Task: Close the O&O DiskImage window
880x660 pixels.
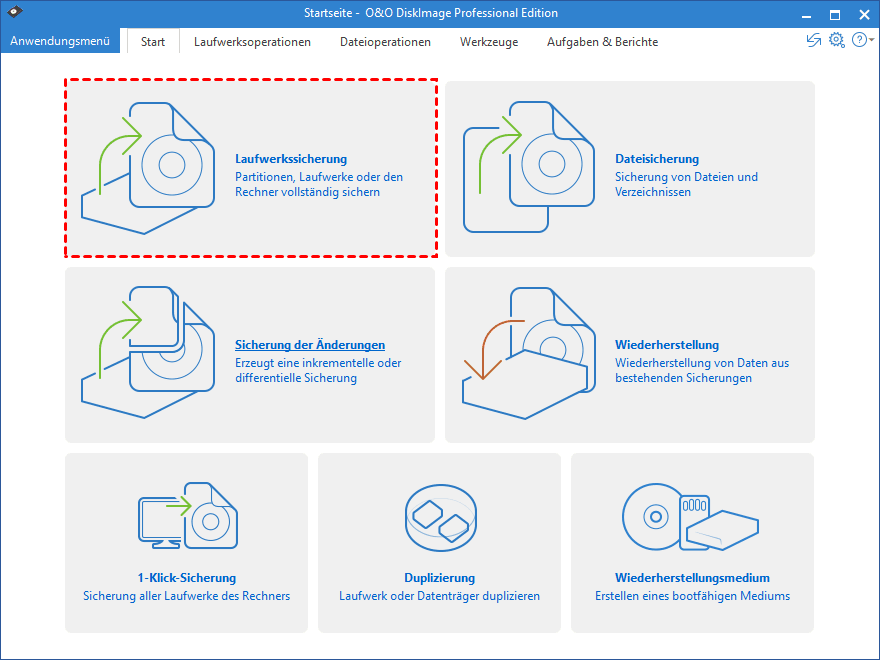Action: click(x=864, y=15)
